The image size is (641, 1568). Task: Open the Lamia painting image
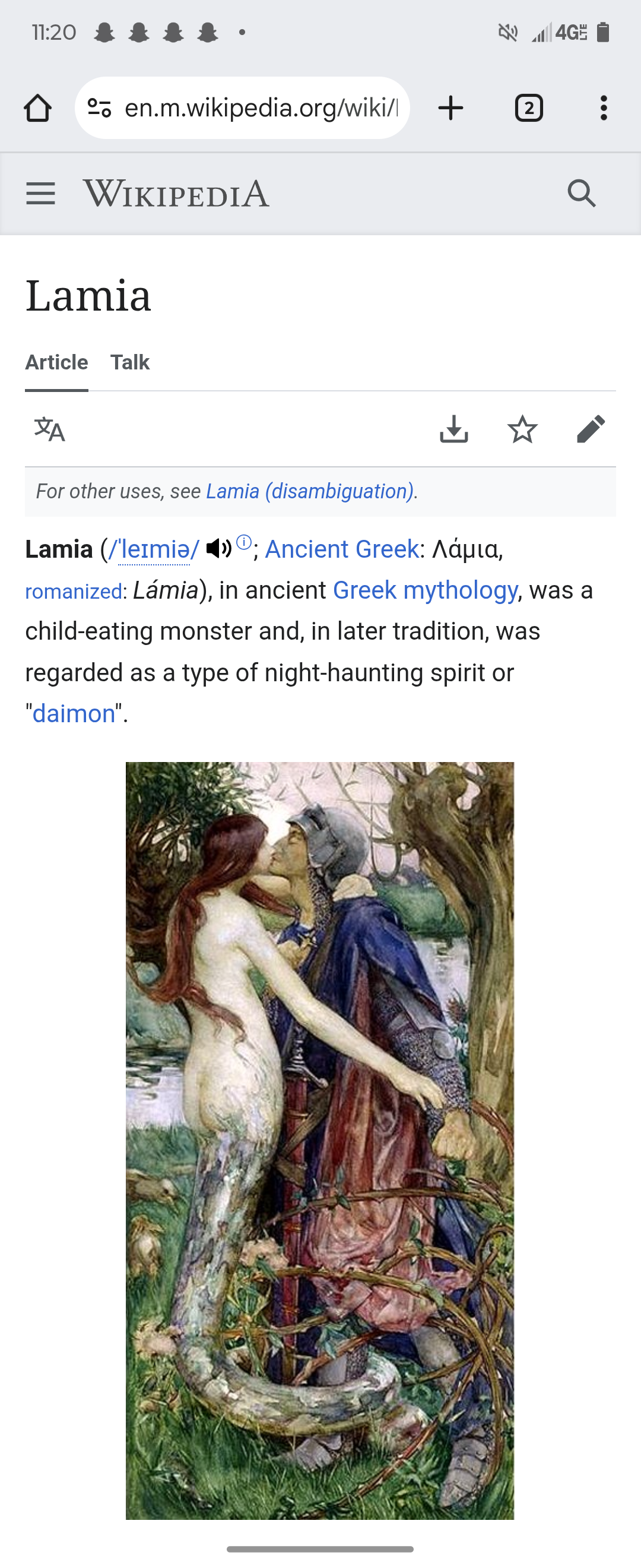point(320,1141)
